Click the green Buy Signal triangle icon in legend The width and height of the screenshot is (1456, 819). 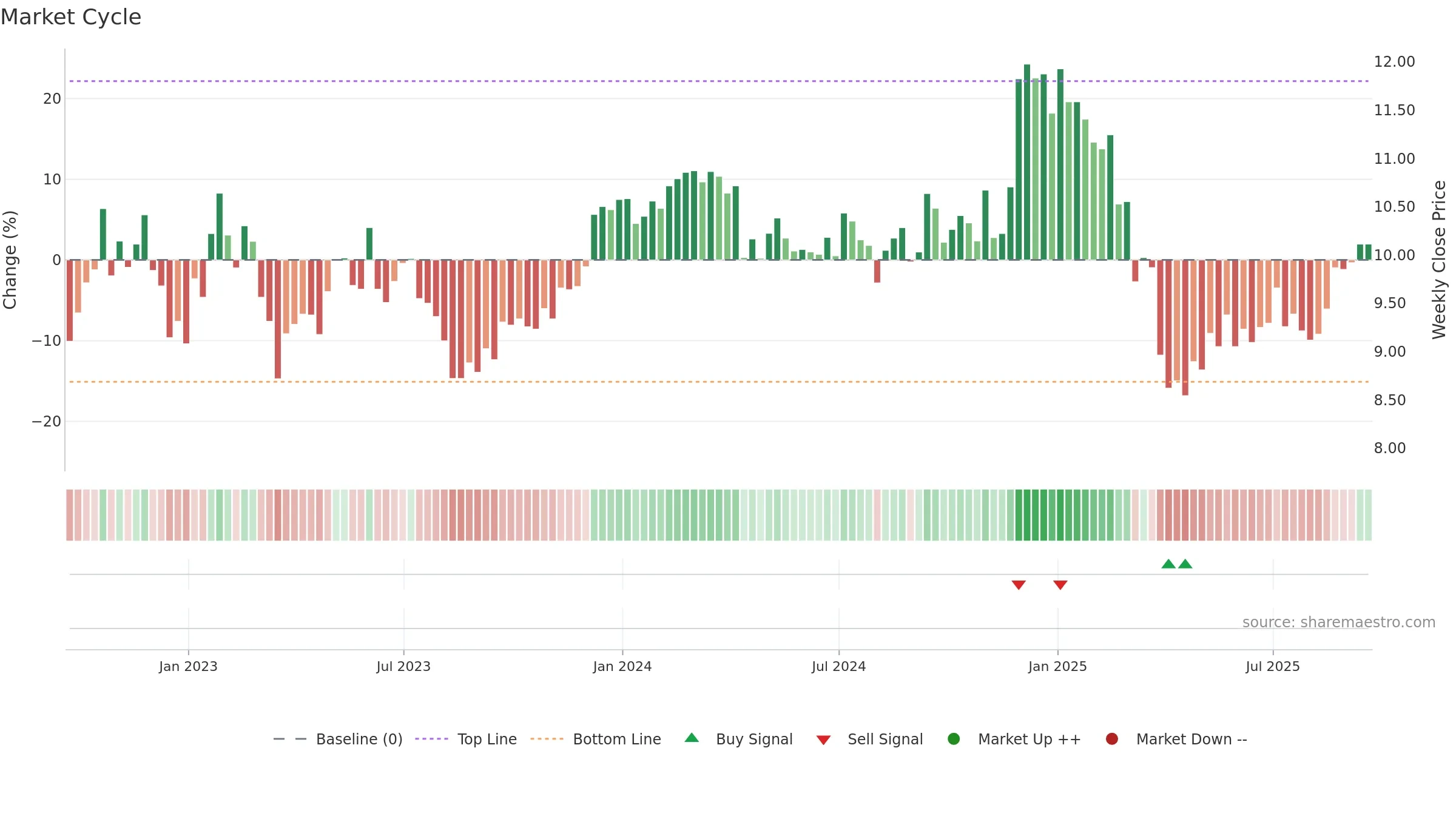point(692,738)
